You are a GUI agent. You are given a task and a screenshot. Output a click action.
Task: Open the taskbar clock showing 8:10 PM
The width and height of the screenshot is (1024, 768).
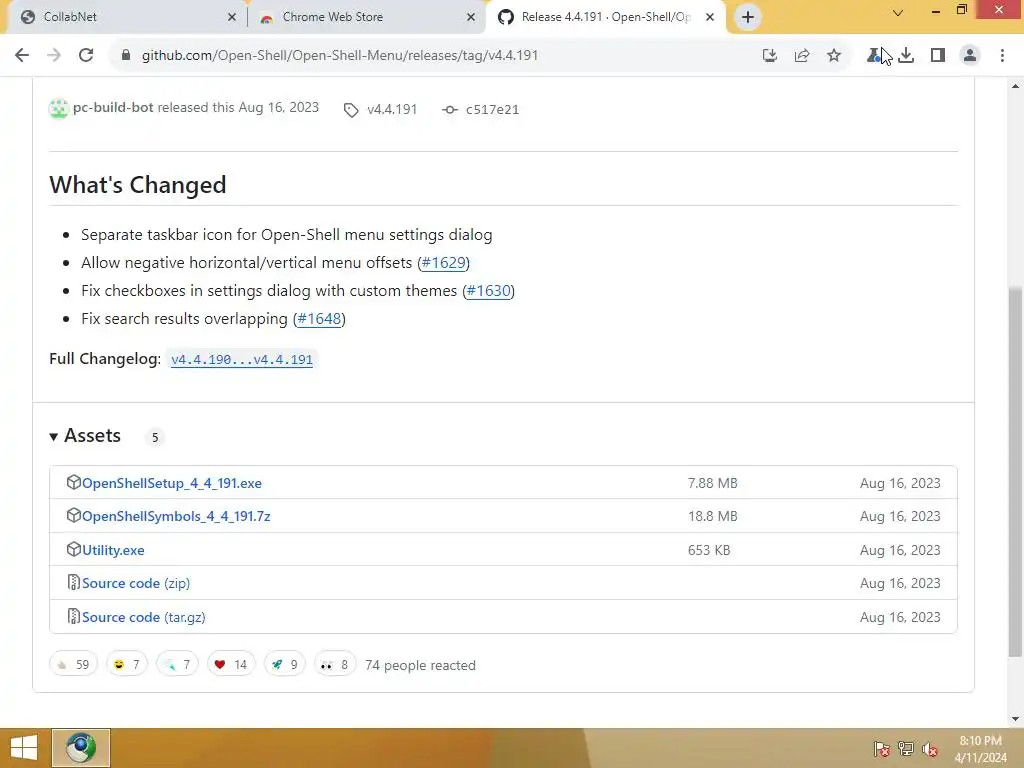coord(980,749)
